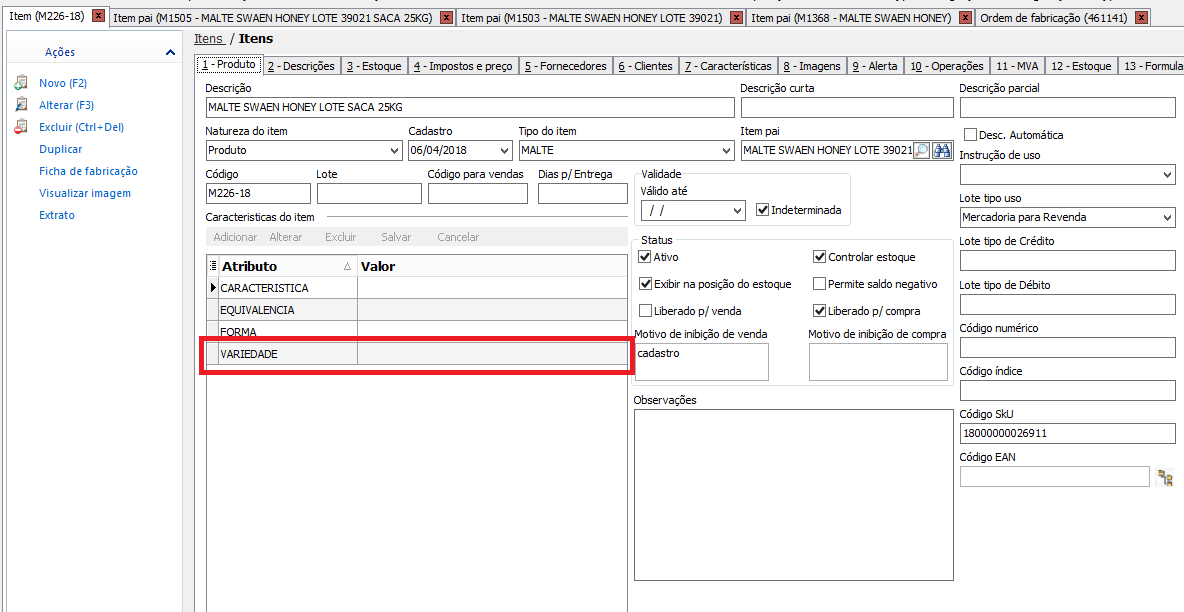The height and width of the screenshot is (612, 1184).
Task: Open the 11 - MVA tab
Action: pyautogui.click(x=1016, y=66)
